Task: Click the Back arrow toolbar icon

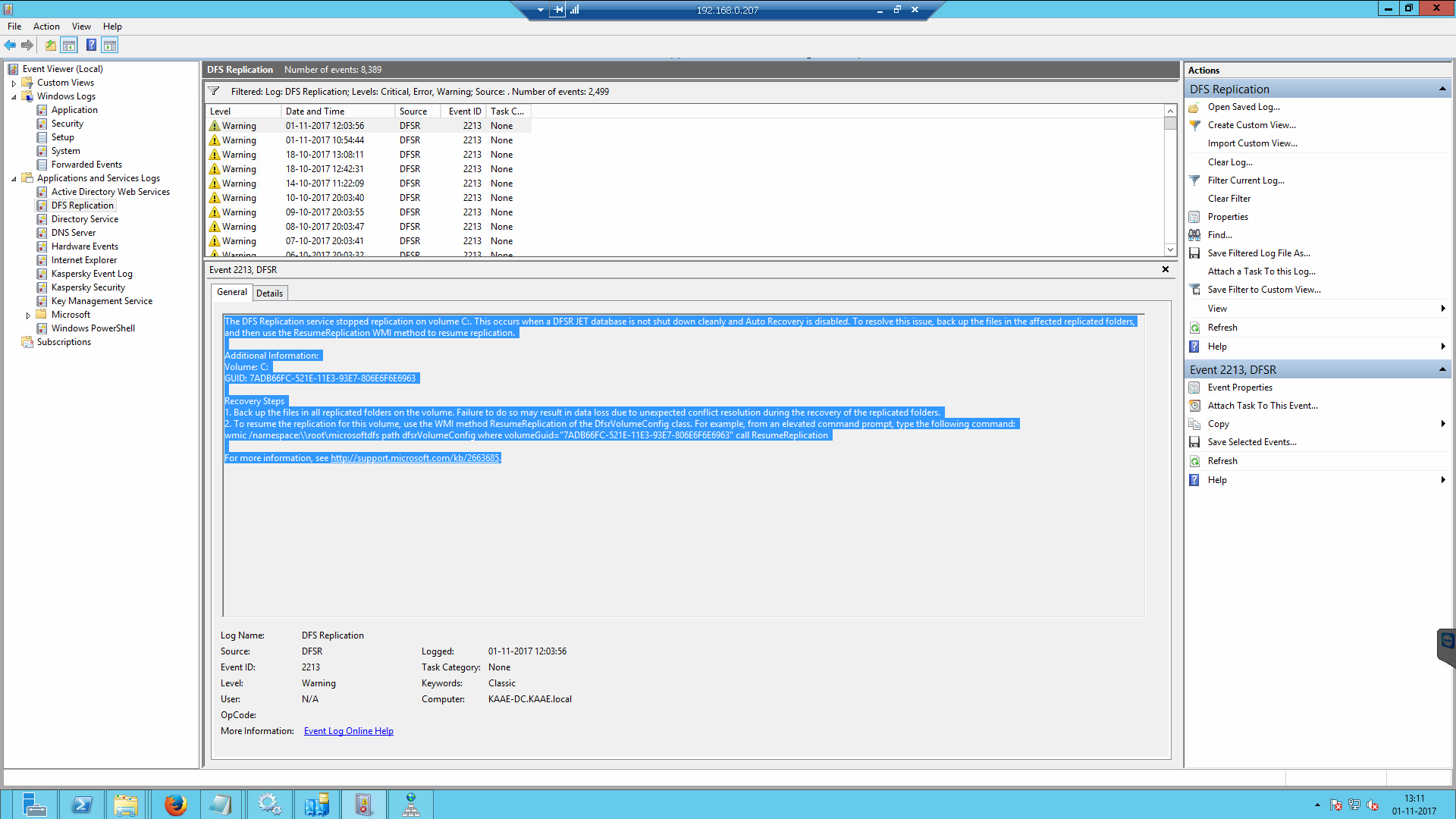Action: point(11,45)
